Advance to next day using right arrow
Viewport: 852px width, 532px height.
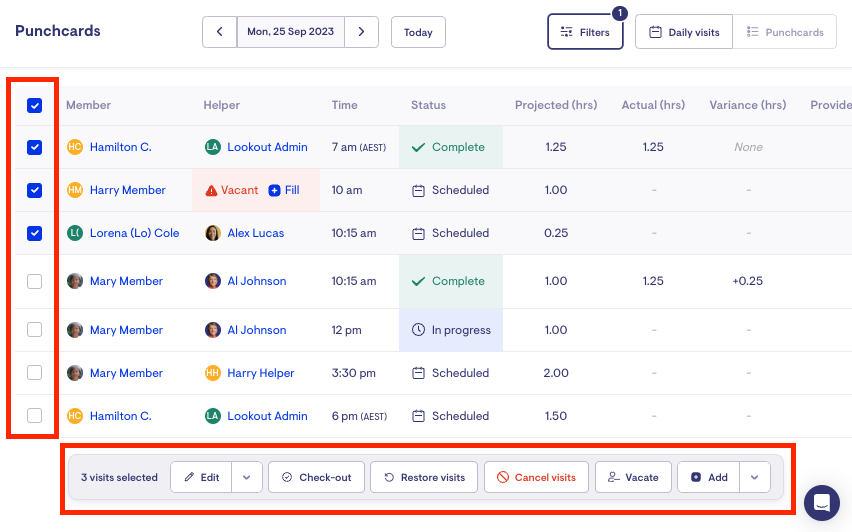pos(361,32)
